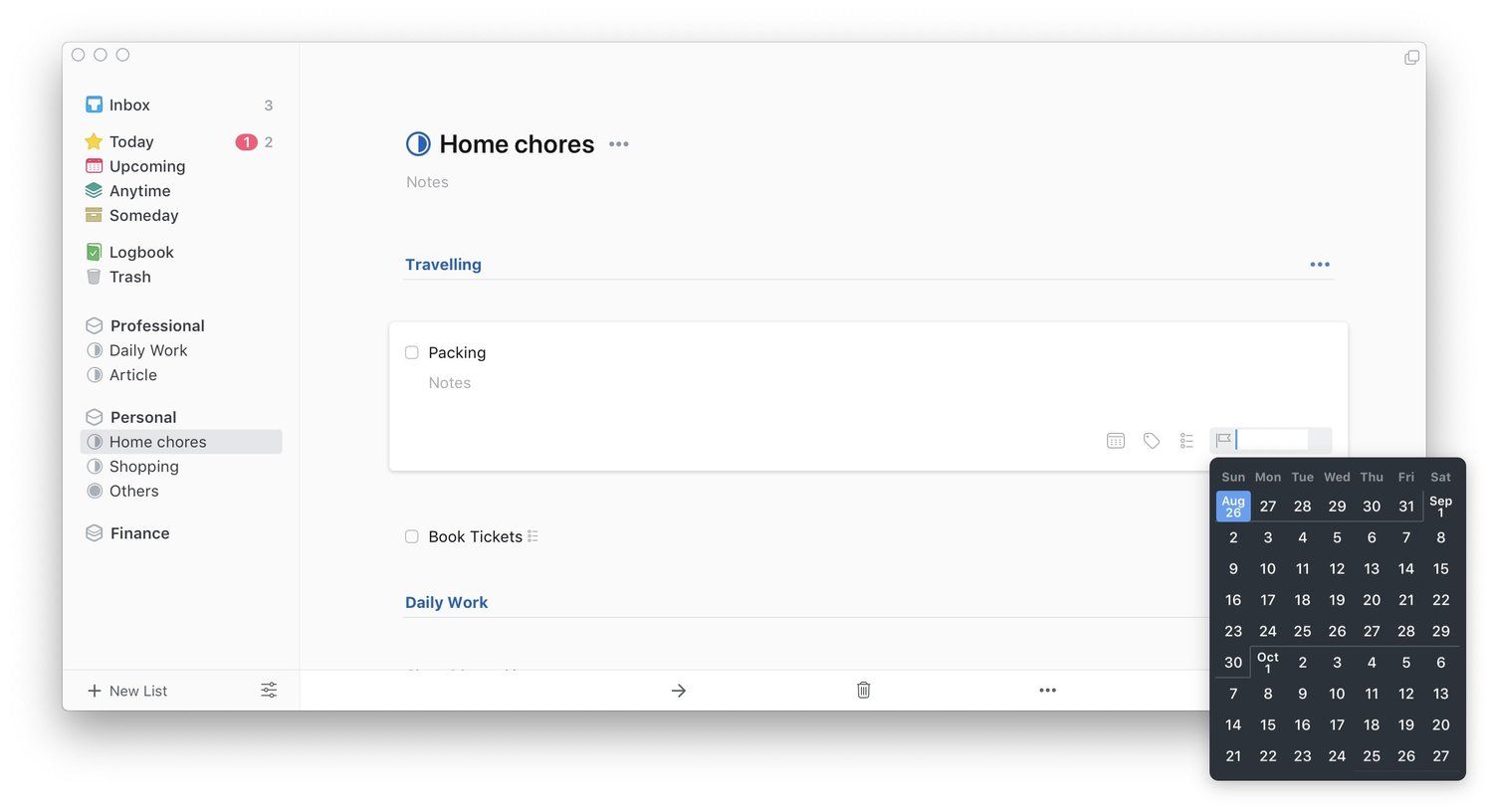This screenshot has height=812, width=1493.
Task: Open the bottom toolbar more actions menu
Action: 1048,691
